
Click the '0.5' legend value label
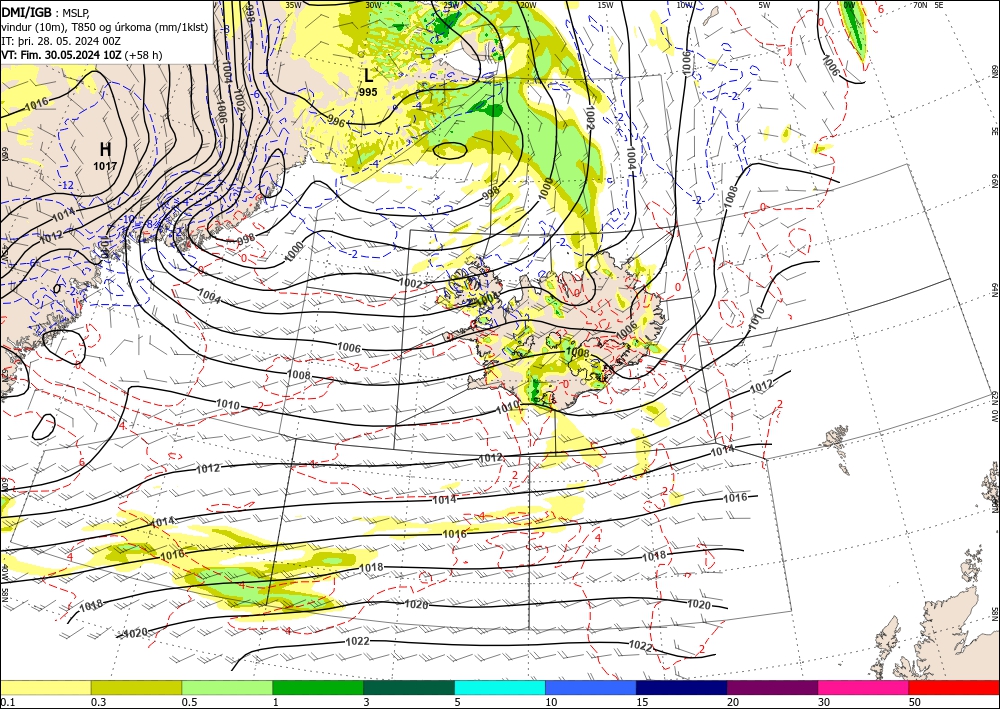[x=189, y=702]
